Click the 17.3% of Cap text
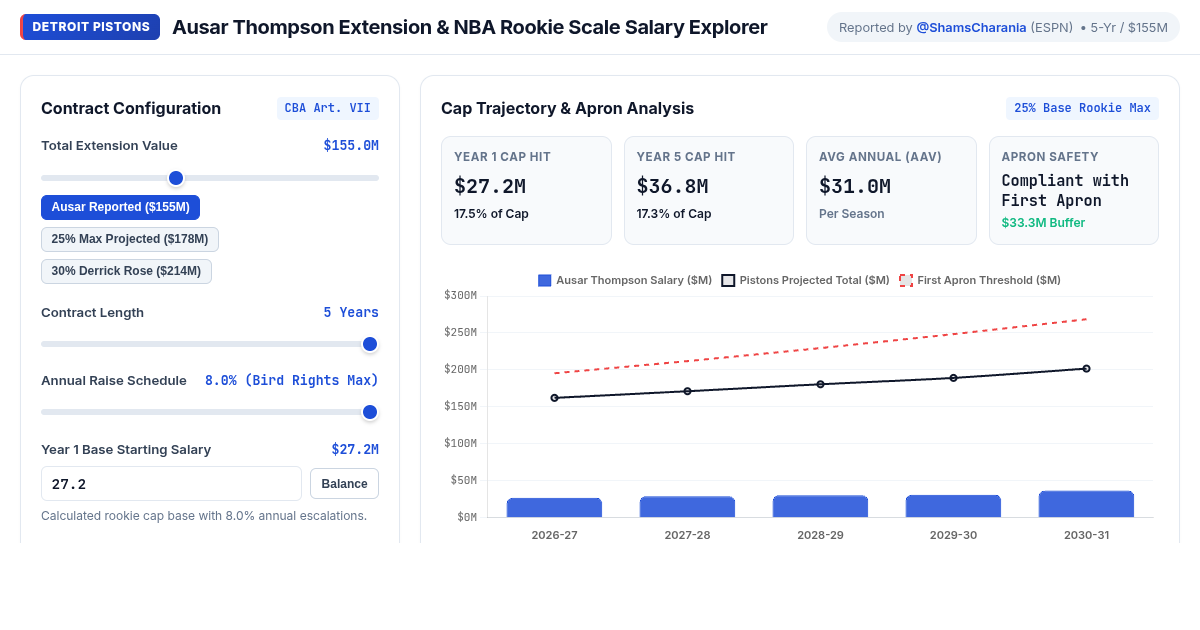Image resolution: width=1200 pixels, height=630 pixels. click(674, 214)
